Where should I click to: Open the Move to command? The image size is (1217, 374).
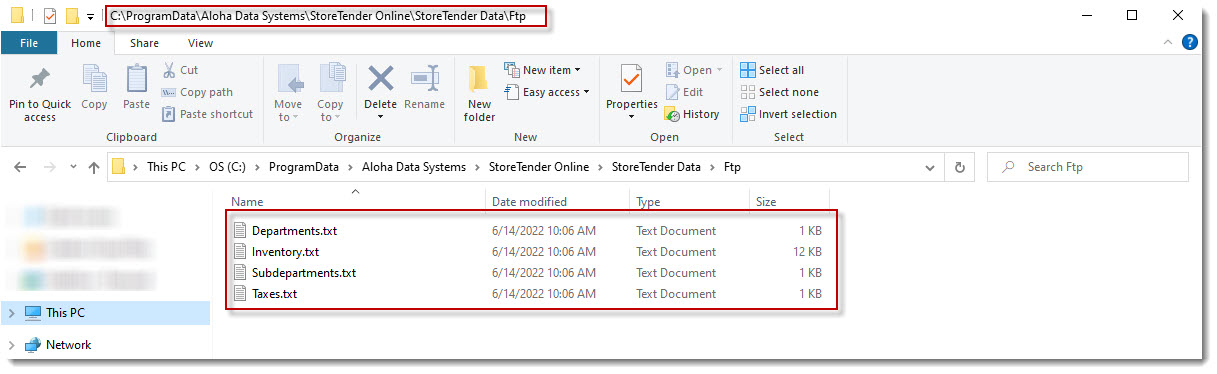(x=288, y=93)
